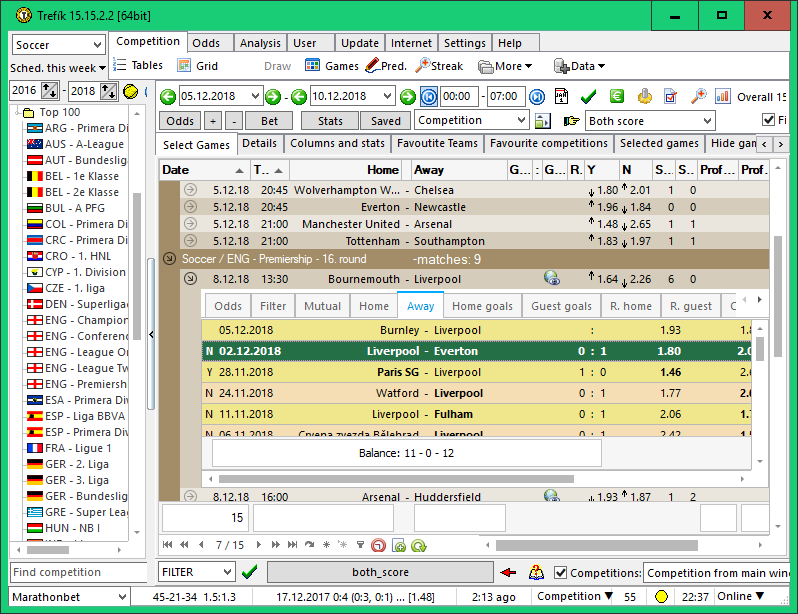Click the yellow coin next to year range
Image resolution: width=798 pixels, height=614 pixels.
pyautogui.click(x=130, y=91)
